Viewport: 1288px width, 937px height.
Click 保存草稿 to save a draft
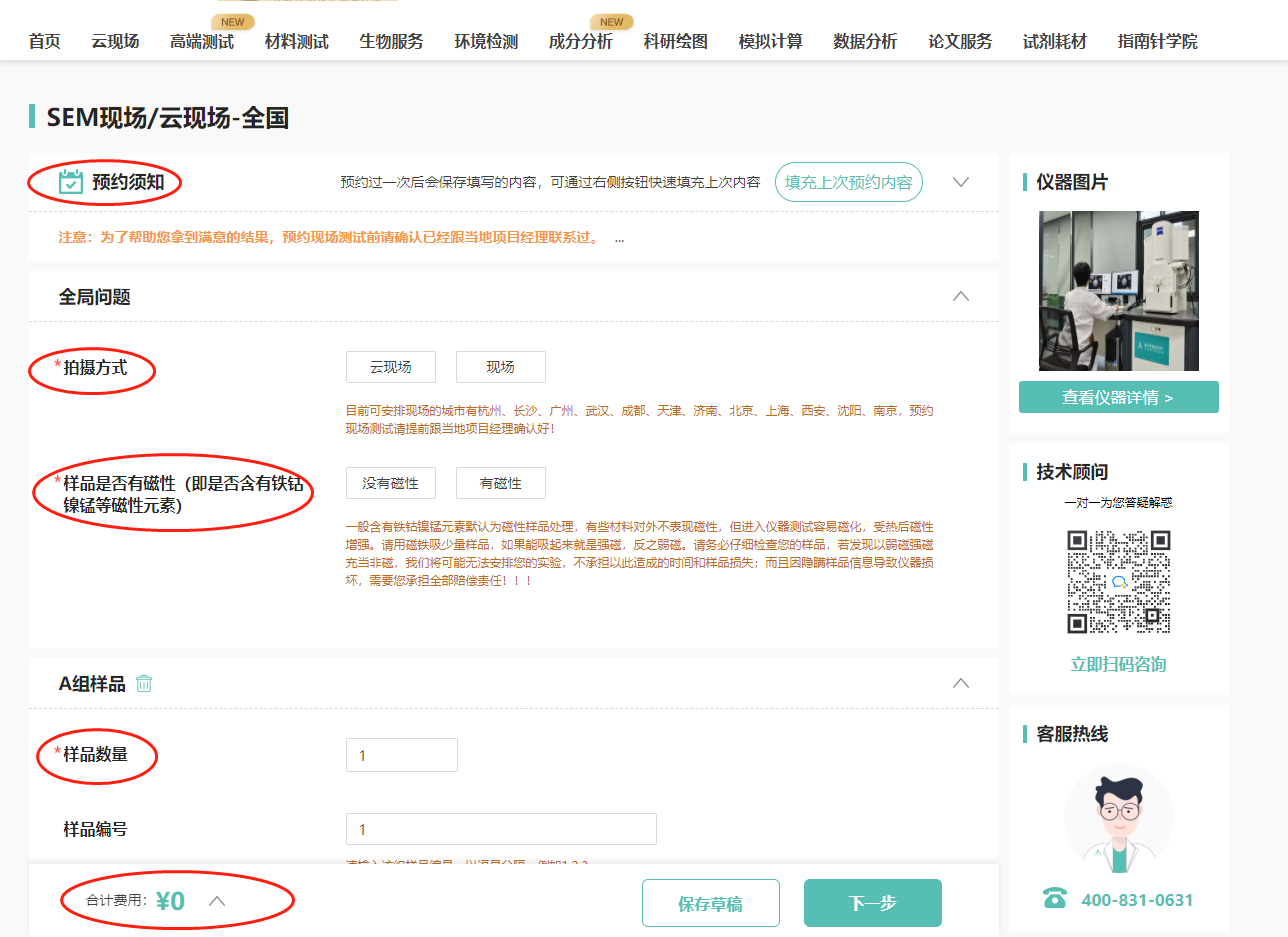[x=711, y=902]
